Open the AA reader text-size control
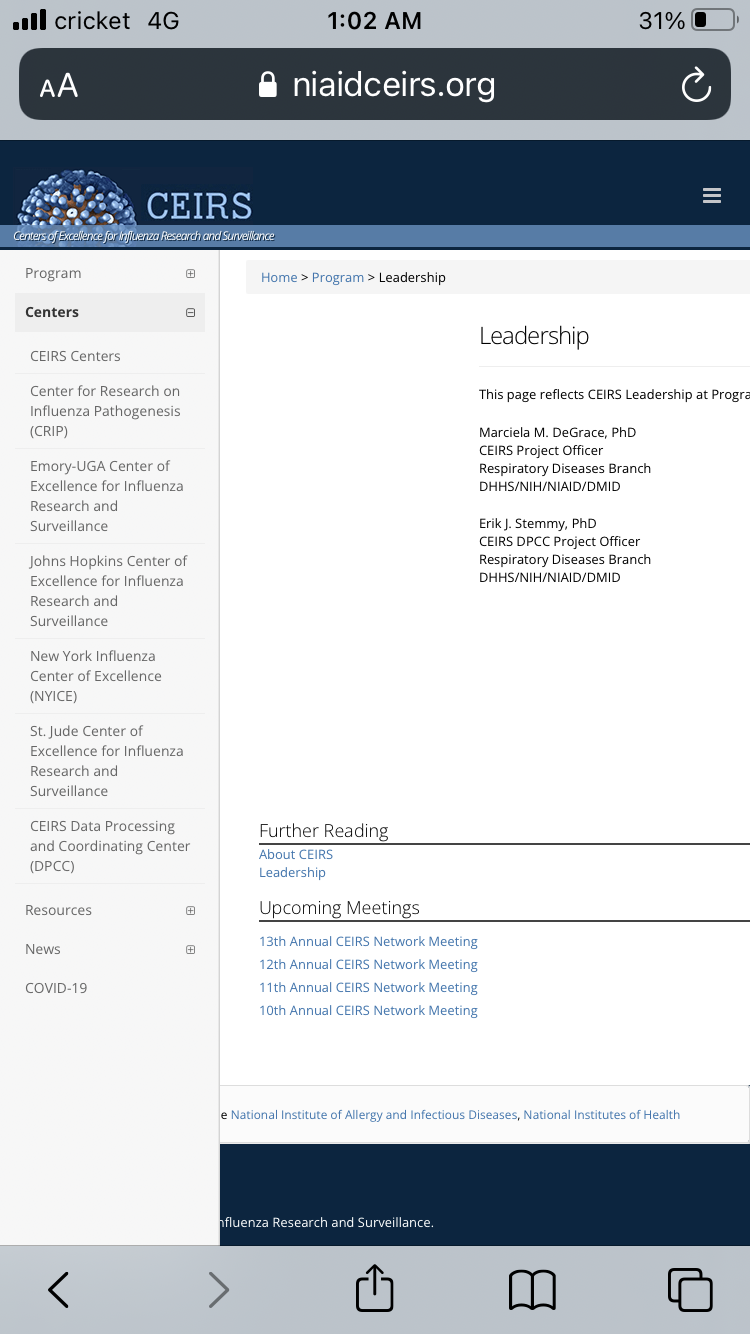The width and height of the screenshot is (750, 1334). 58,86
